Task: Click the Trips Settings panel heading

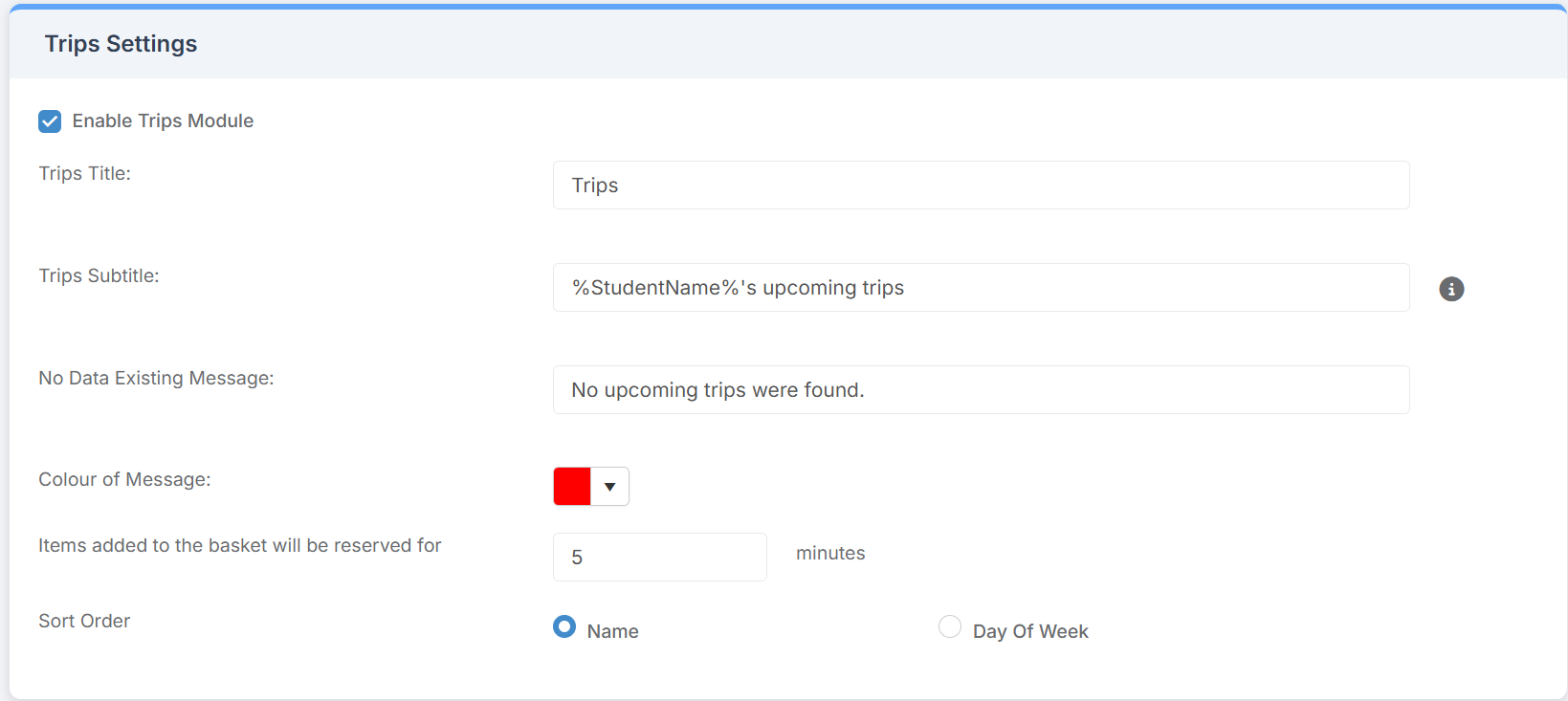Action: [x=121, y=44]
